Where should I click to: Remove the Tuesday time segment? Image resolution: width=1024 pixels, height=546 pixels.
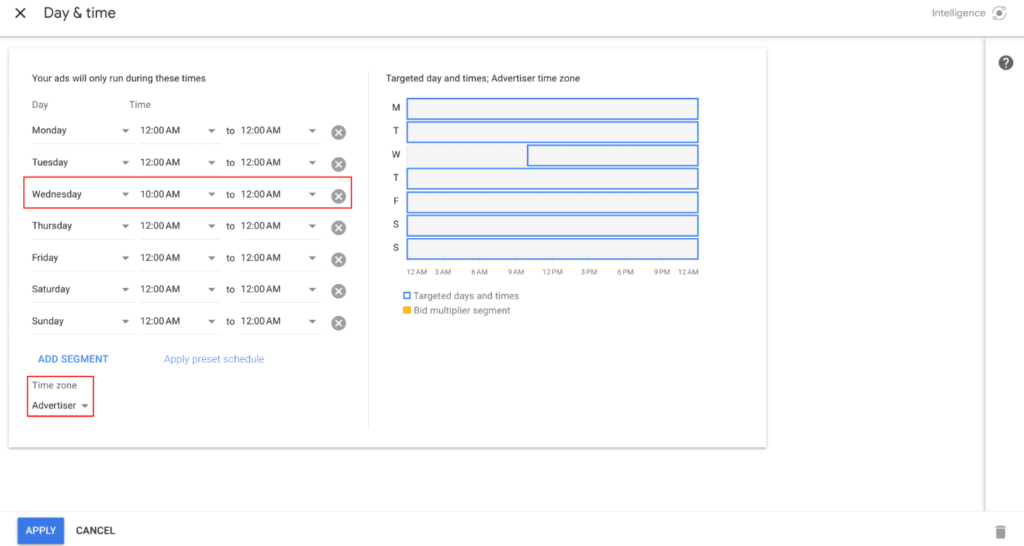338,164
